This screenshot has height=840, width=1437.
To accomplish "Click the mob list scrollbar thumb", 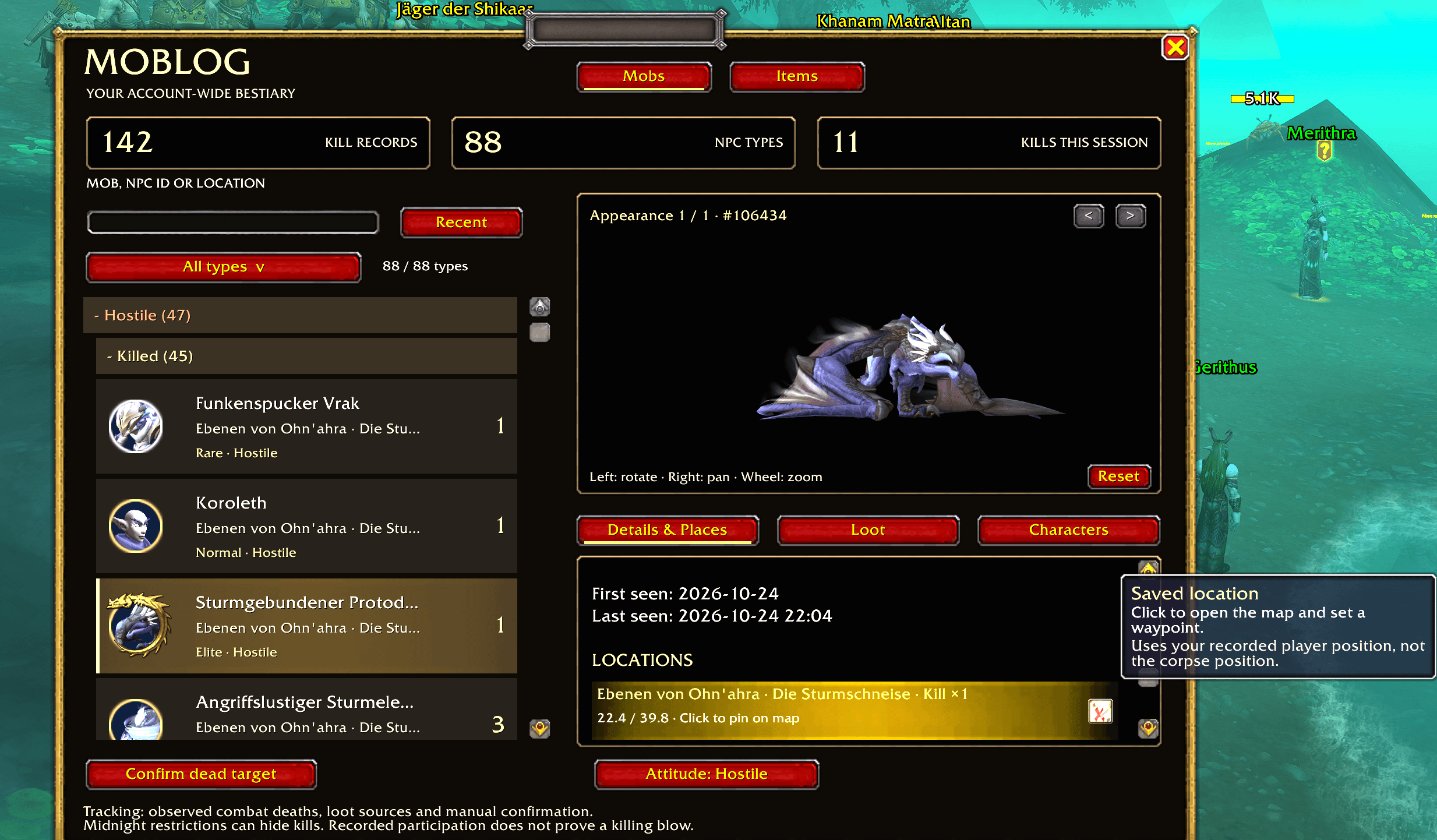I will 540,333.
